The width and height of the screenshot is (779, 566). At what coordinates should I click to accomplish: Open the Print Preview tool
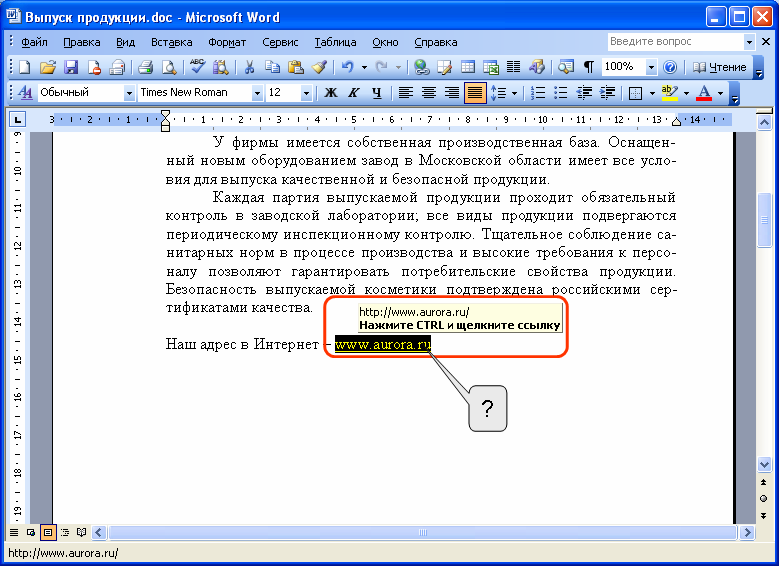click(169, 67)
